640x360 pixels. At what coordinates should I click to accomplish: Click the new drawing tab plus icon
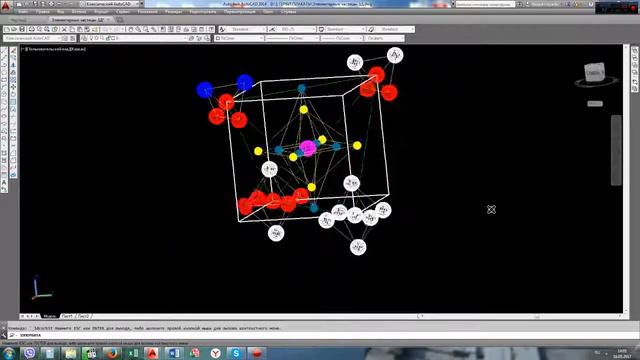click(x=120, y=20)
